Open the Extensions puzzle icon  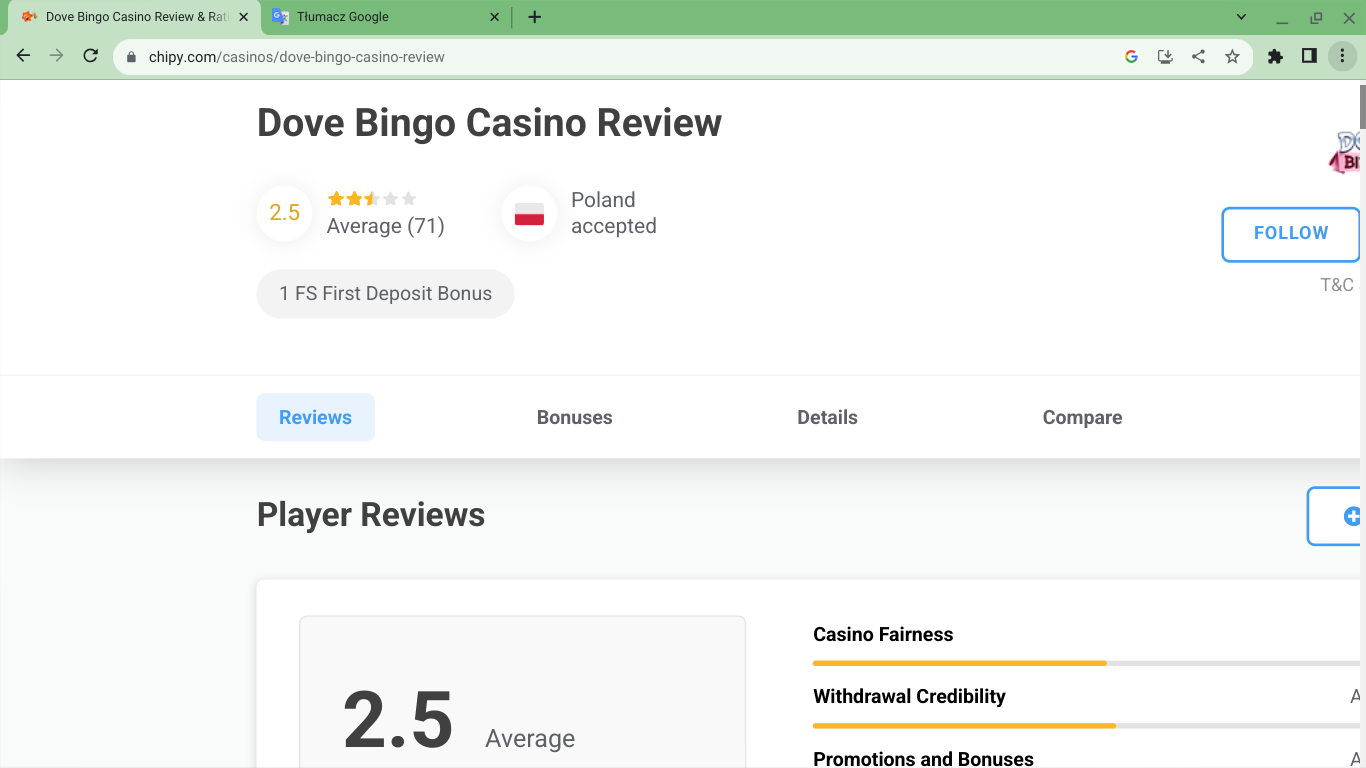tap(1275, 57)
